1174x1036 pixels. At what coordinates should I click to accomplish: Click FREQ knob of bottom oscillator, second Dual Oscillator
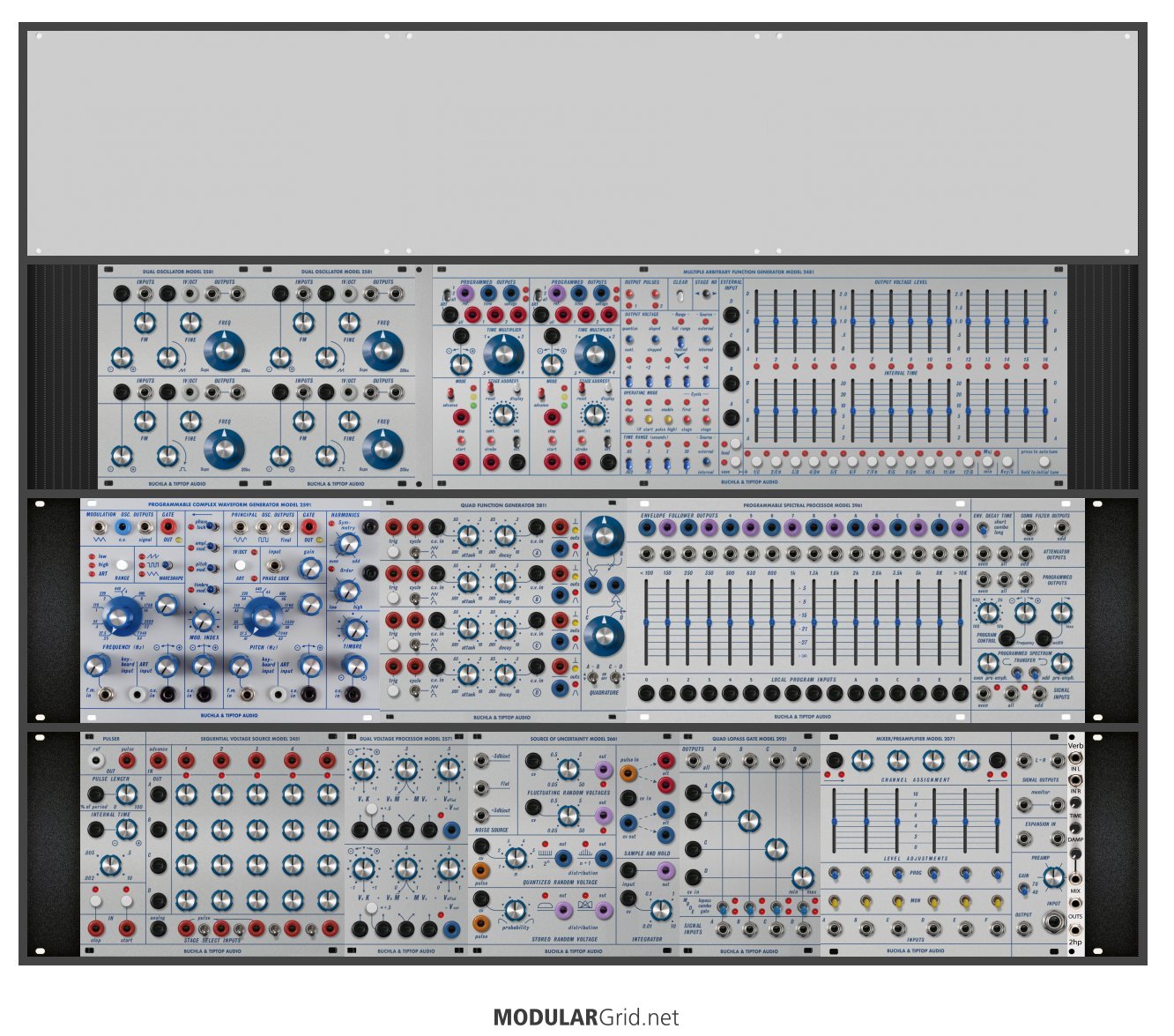coord(383,449)
